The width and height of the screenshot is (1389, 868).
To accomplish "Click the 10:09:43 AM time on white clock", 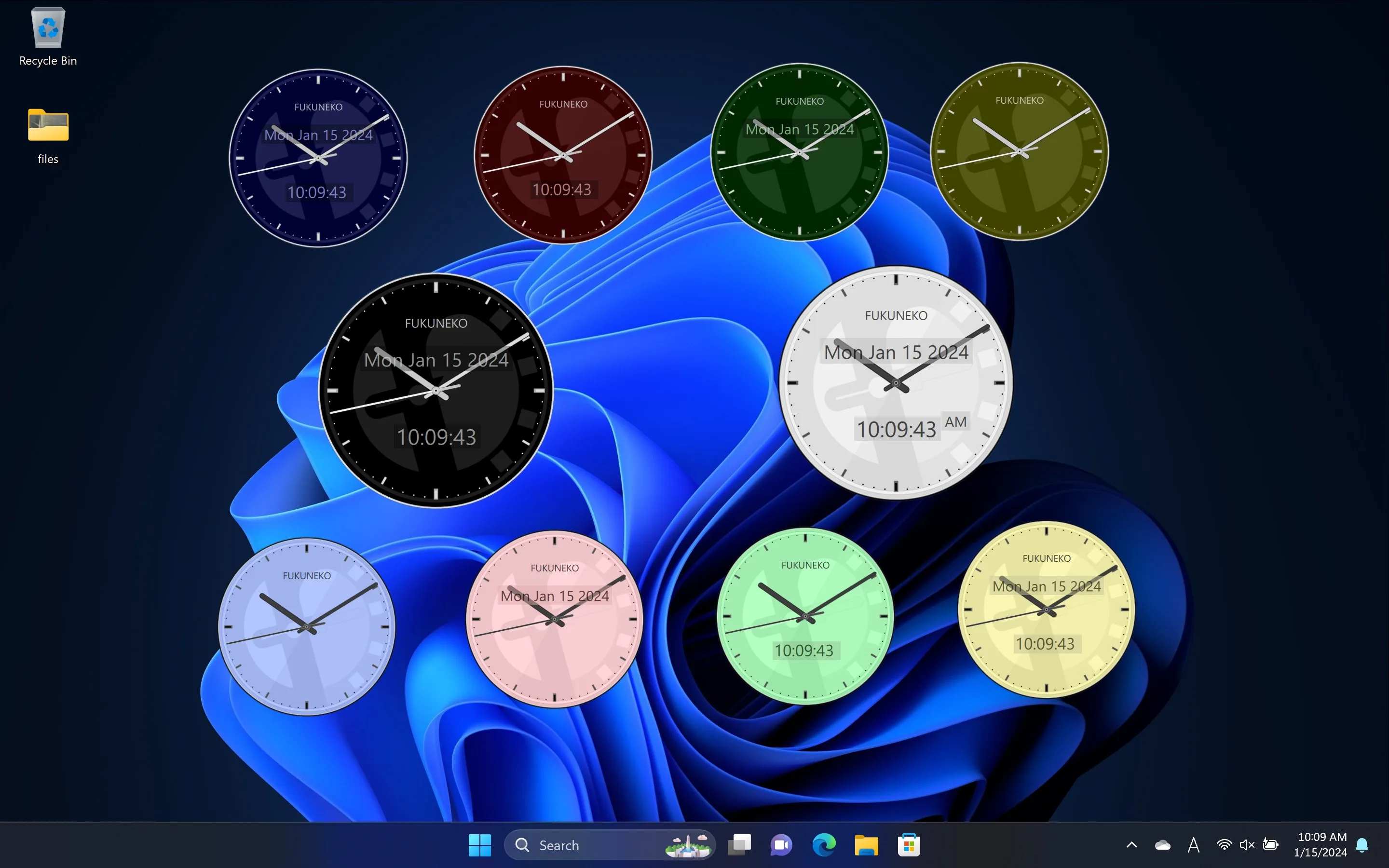I will (912, 427).
